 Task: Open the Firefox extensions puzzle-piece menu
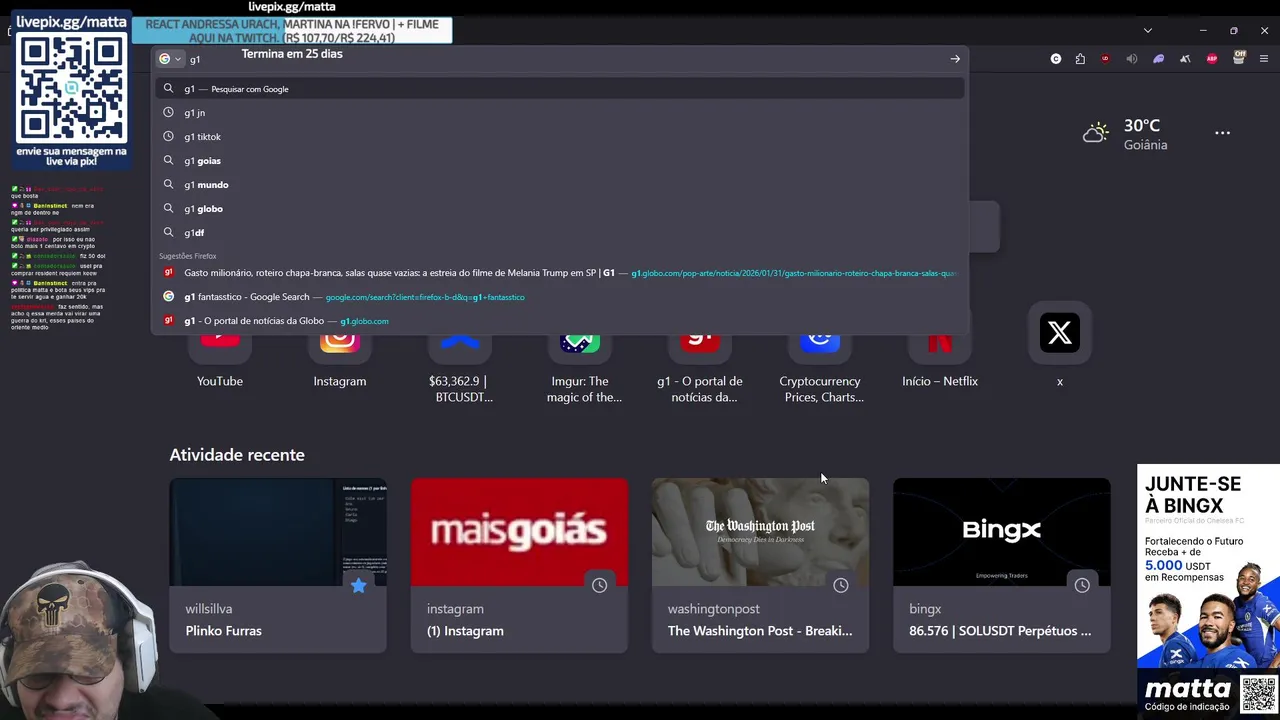[1080, 59]
